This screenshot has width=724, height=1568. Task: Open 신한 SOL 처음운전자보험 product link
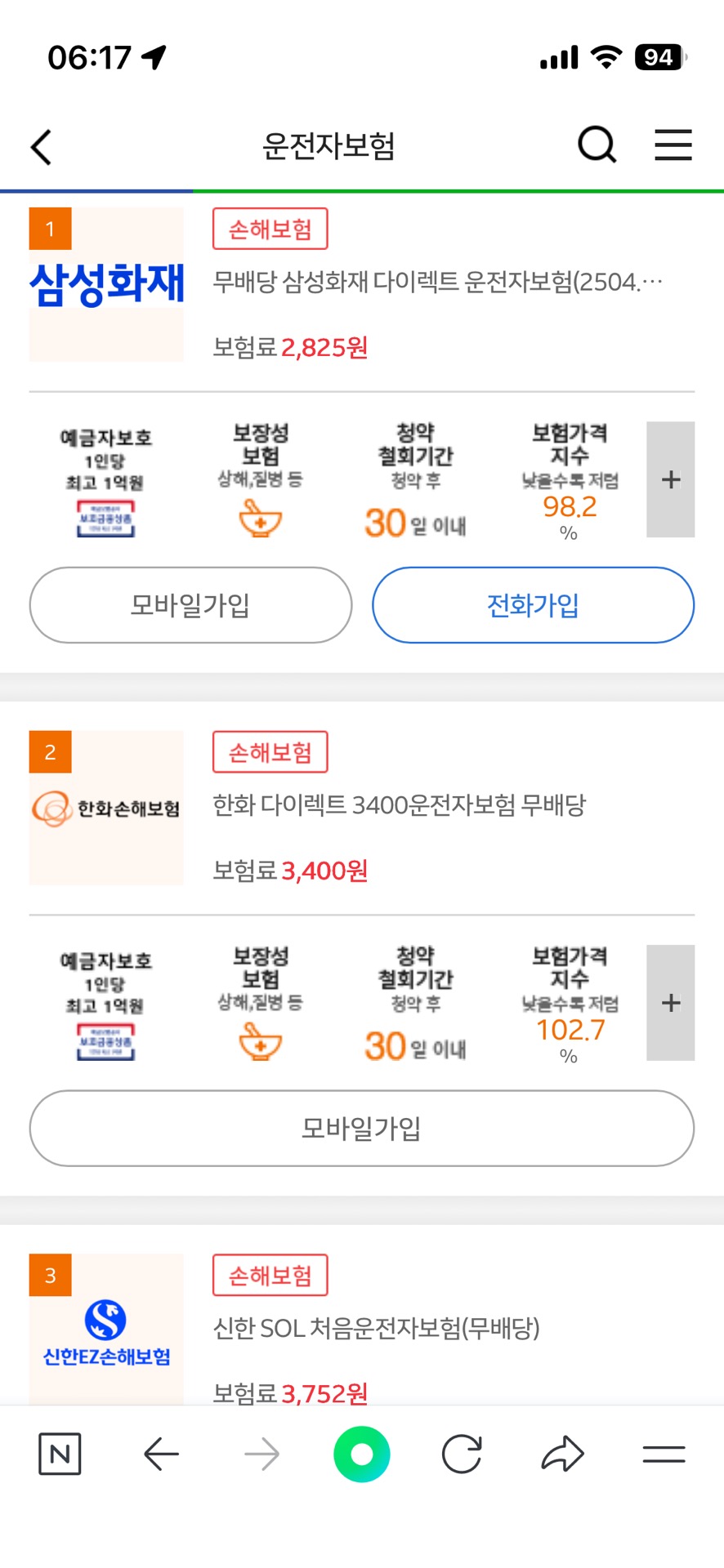point(376,1328)
